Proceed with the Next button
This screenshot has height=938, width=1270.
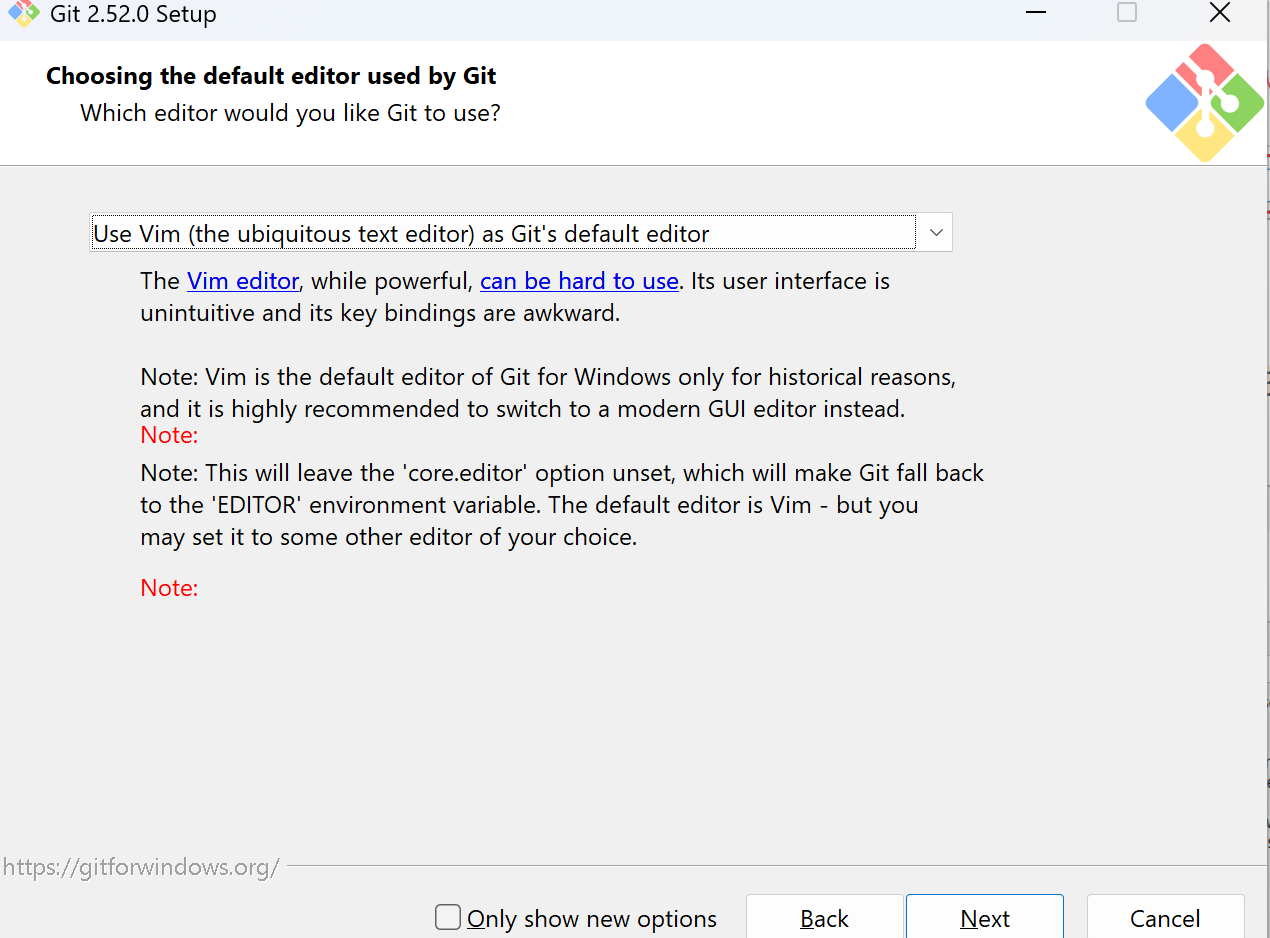pos(985,918)
